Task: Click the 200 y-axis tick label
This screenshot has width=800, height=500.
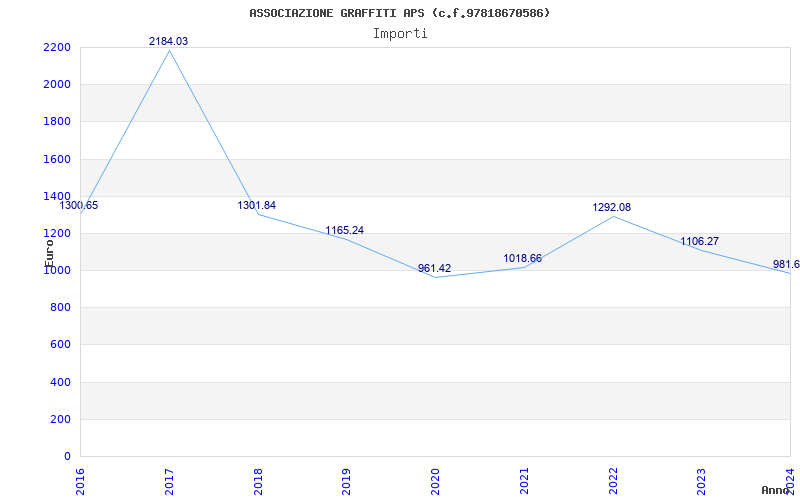Action: [x=60, y=419]
